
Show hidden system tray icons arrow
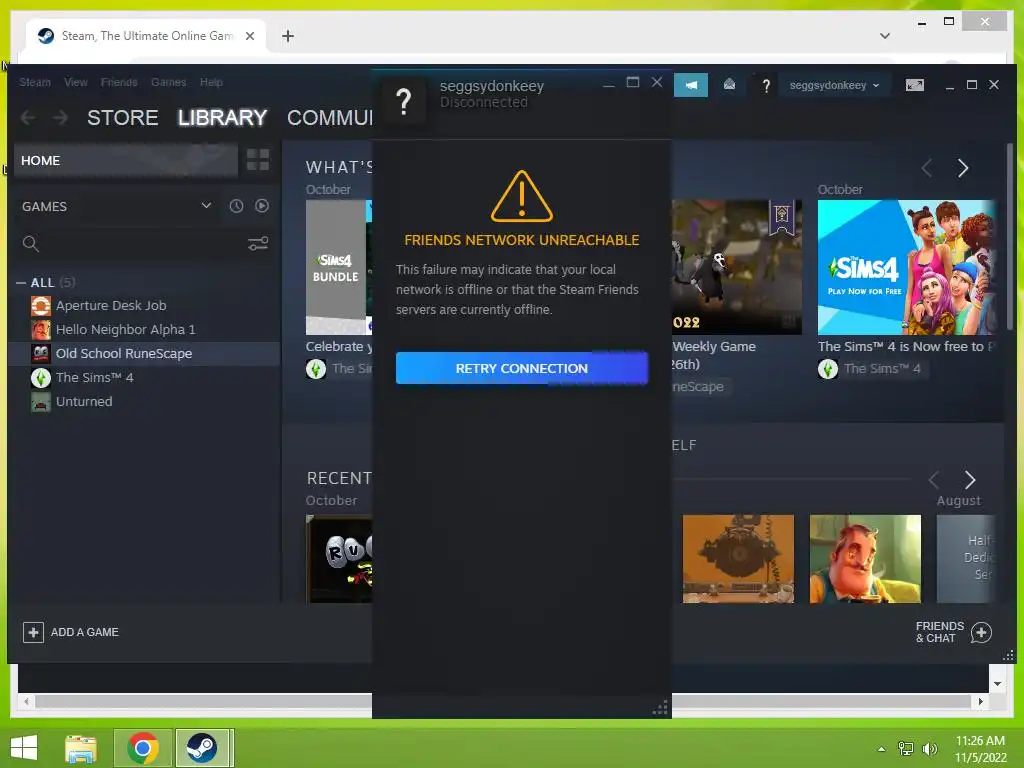(x=882, y=749)
